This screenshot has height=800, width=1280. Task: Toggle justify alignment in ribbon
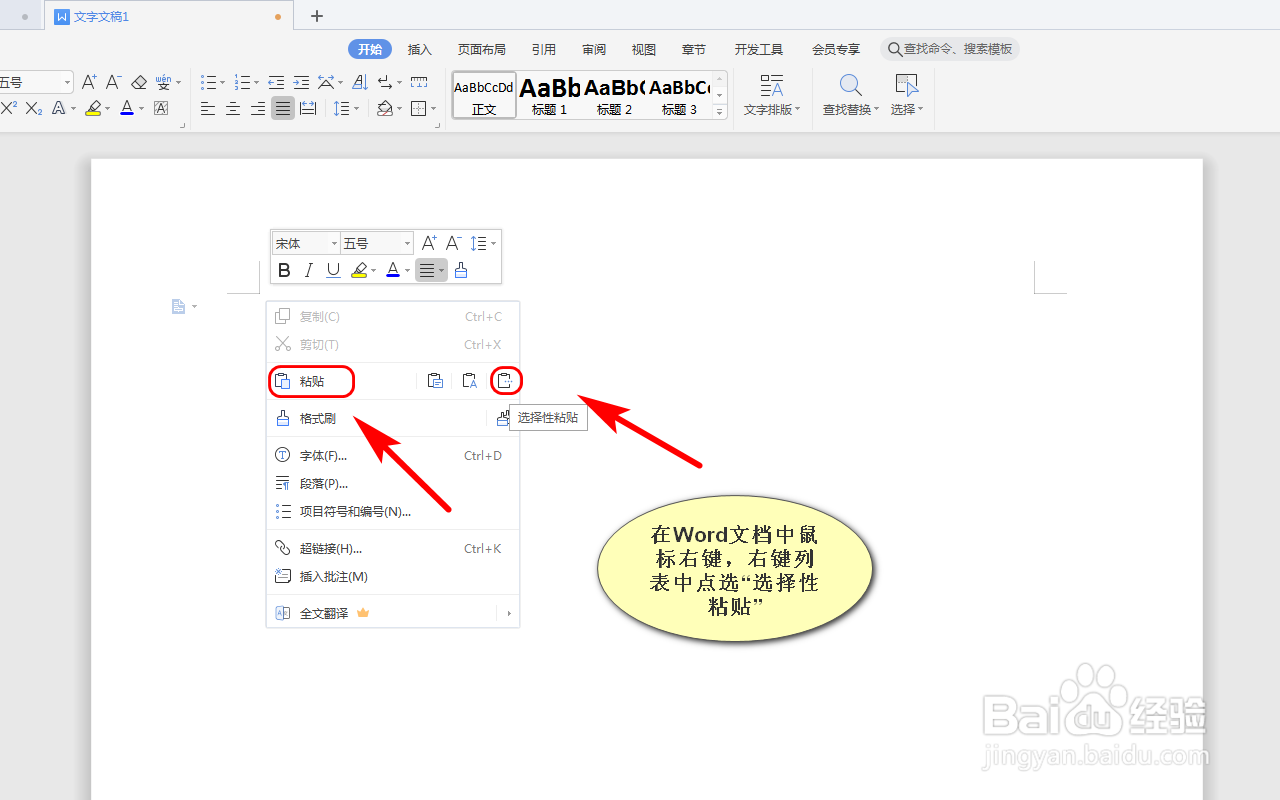[x=283, y=108]
